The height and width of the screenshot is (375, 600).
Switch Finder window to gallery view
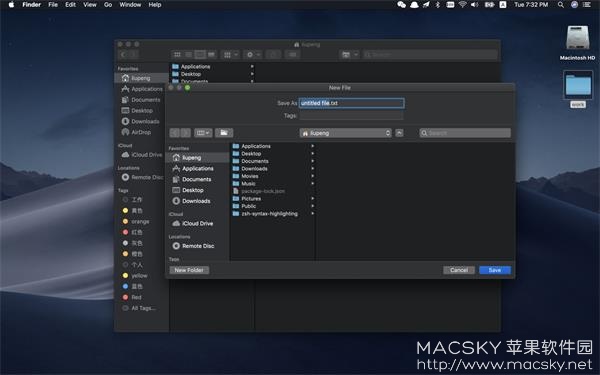211,55
